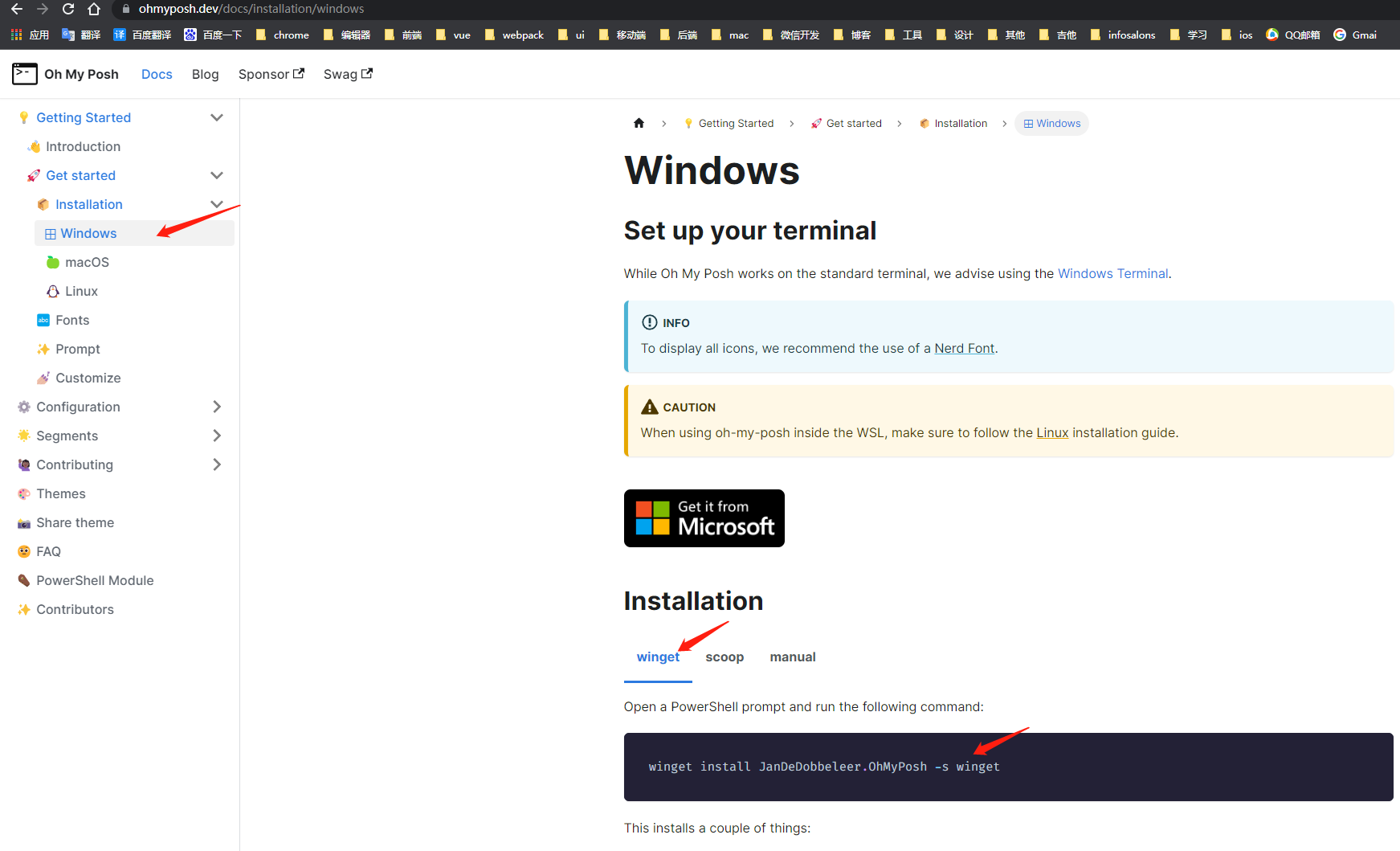The height and width of the screenshot is (851, 1400).
Task: Open the Blog page in navbar
Action: pos(205,74)
